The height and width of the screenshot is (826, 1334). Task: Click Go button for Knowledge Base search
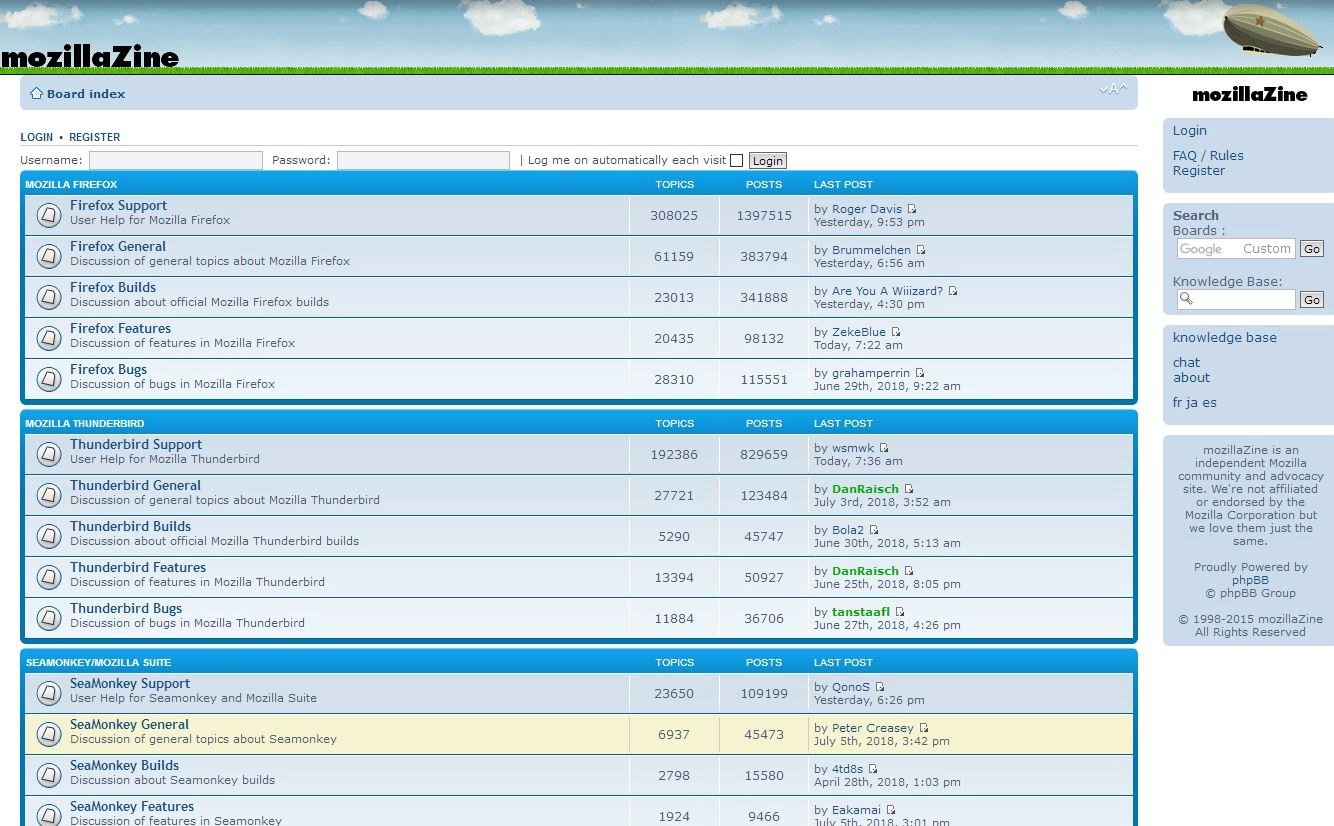1312,299
